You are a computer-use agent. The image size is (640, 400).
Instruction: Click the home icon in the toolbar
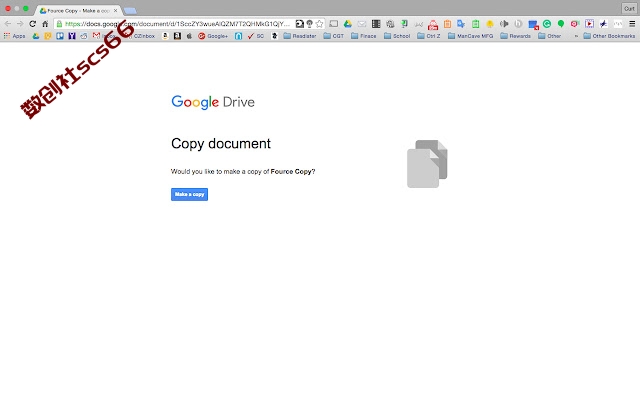45,24
